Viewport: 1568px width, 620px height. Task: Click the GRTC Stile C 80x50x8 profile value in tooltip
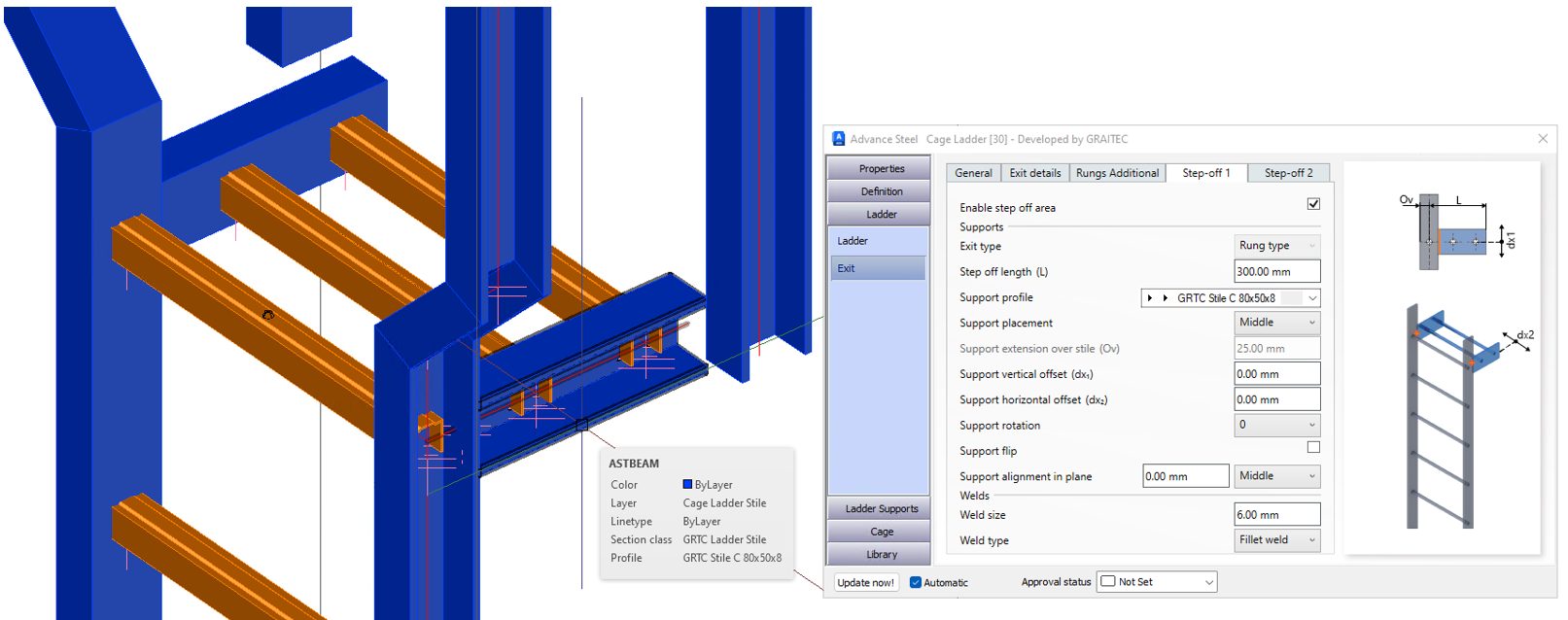point(732,558)
